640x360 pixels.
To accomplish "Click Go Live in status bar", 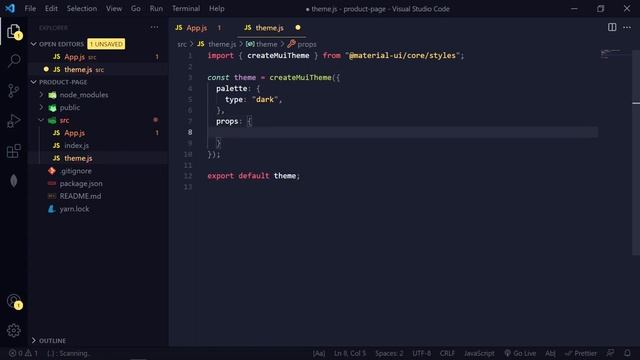I will [x=520, y=353].
